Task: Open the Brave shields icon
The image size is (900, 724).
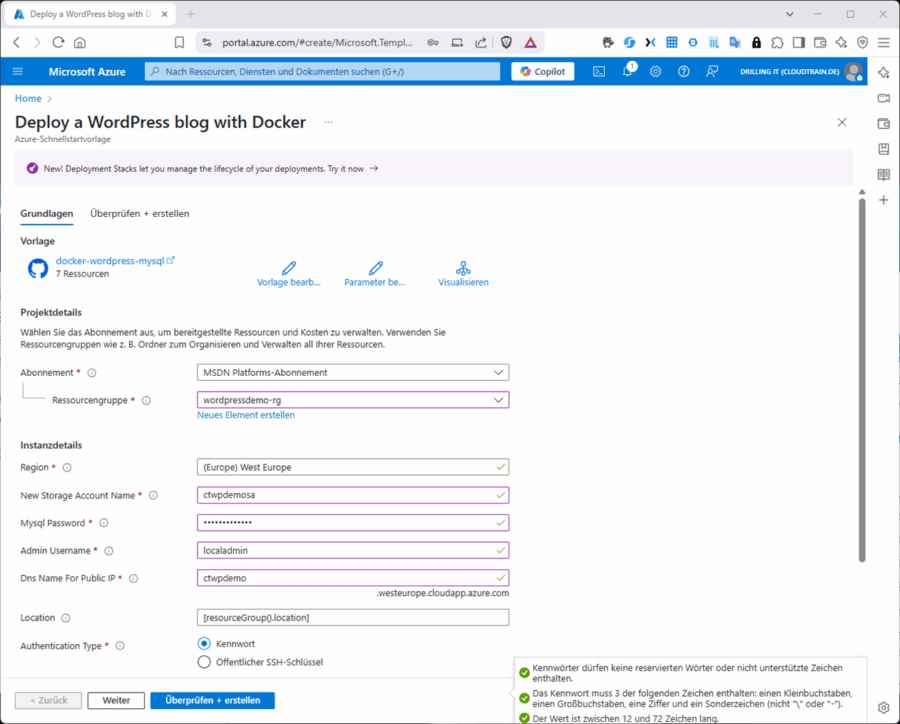Action: [506, 42]
